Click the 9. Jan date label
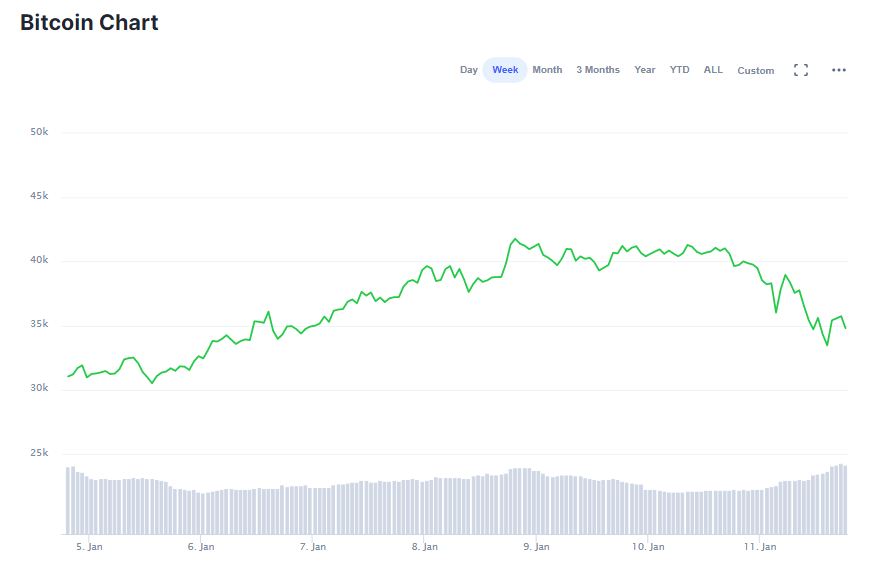Screen dimensions: 884x571 (x=536, y=547)
